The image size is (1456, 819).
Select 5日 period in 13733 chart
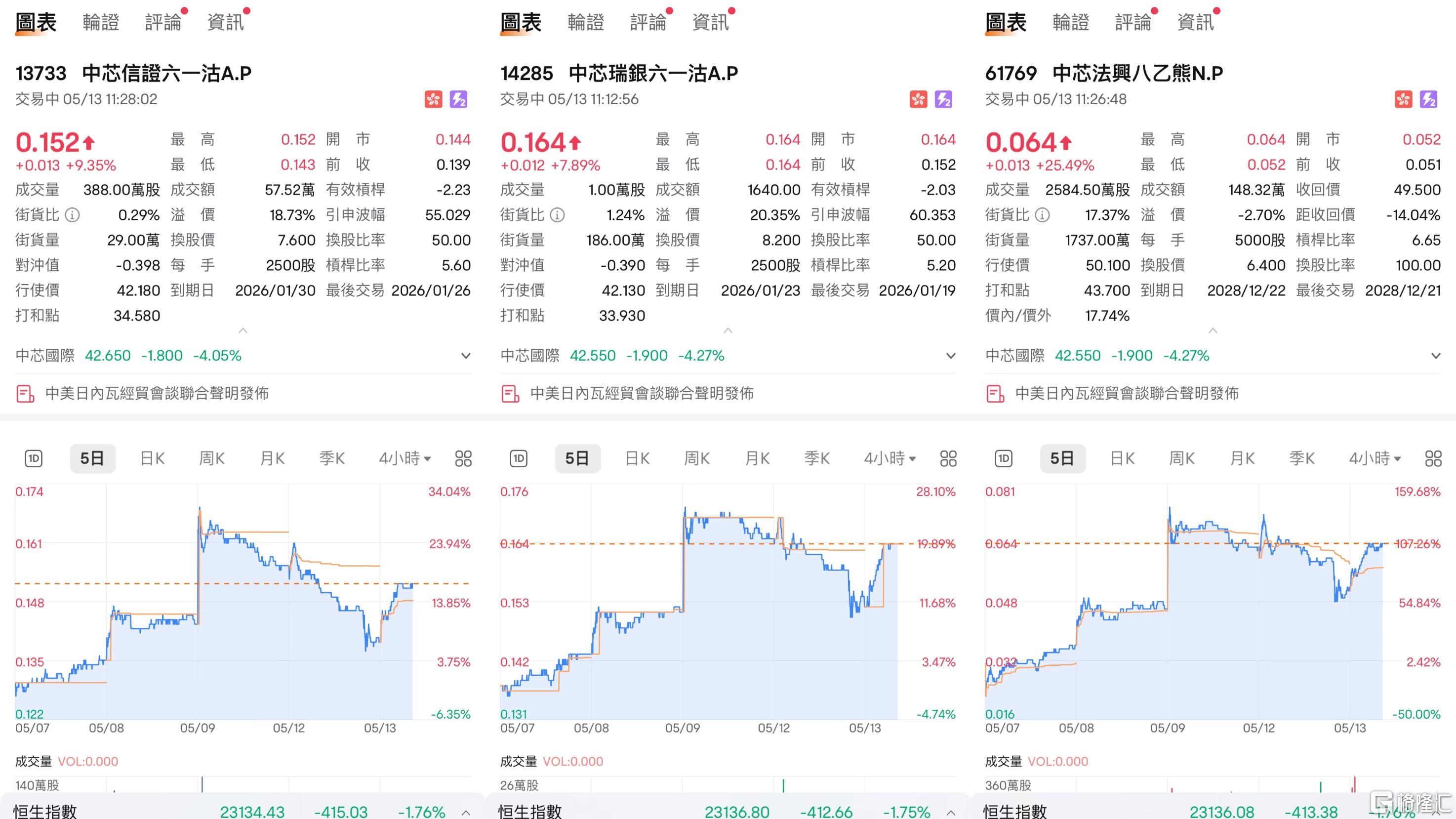93,458
